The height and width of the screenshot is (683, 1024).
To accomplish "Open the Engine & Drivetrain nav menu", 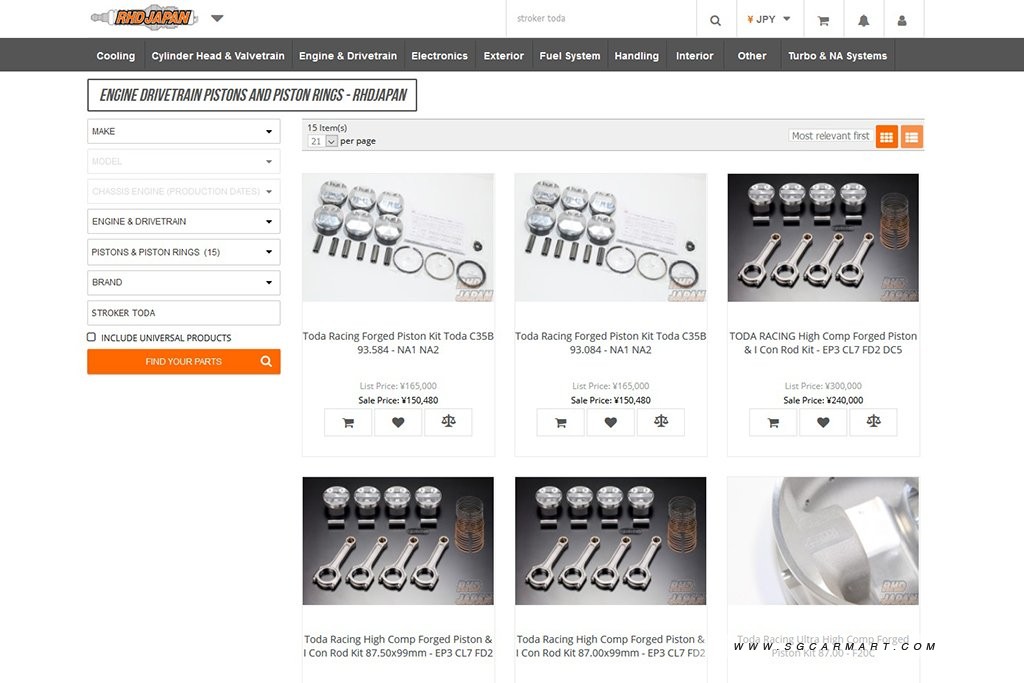I will click(348, 56).
